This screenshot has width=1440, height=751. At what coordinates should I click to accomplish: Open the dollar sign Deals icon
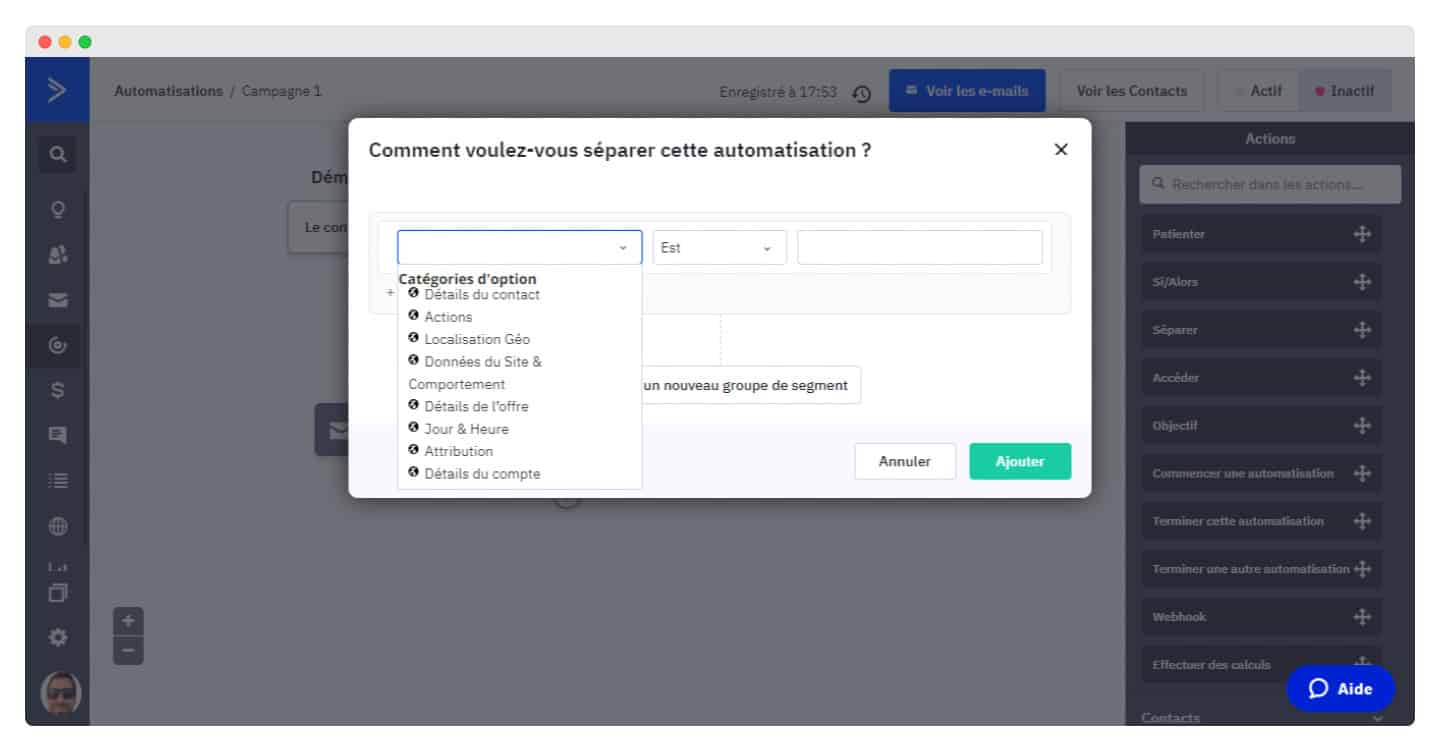58,390
